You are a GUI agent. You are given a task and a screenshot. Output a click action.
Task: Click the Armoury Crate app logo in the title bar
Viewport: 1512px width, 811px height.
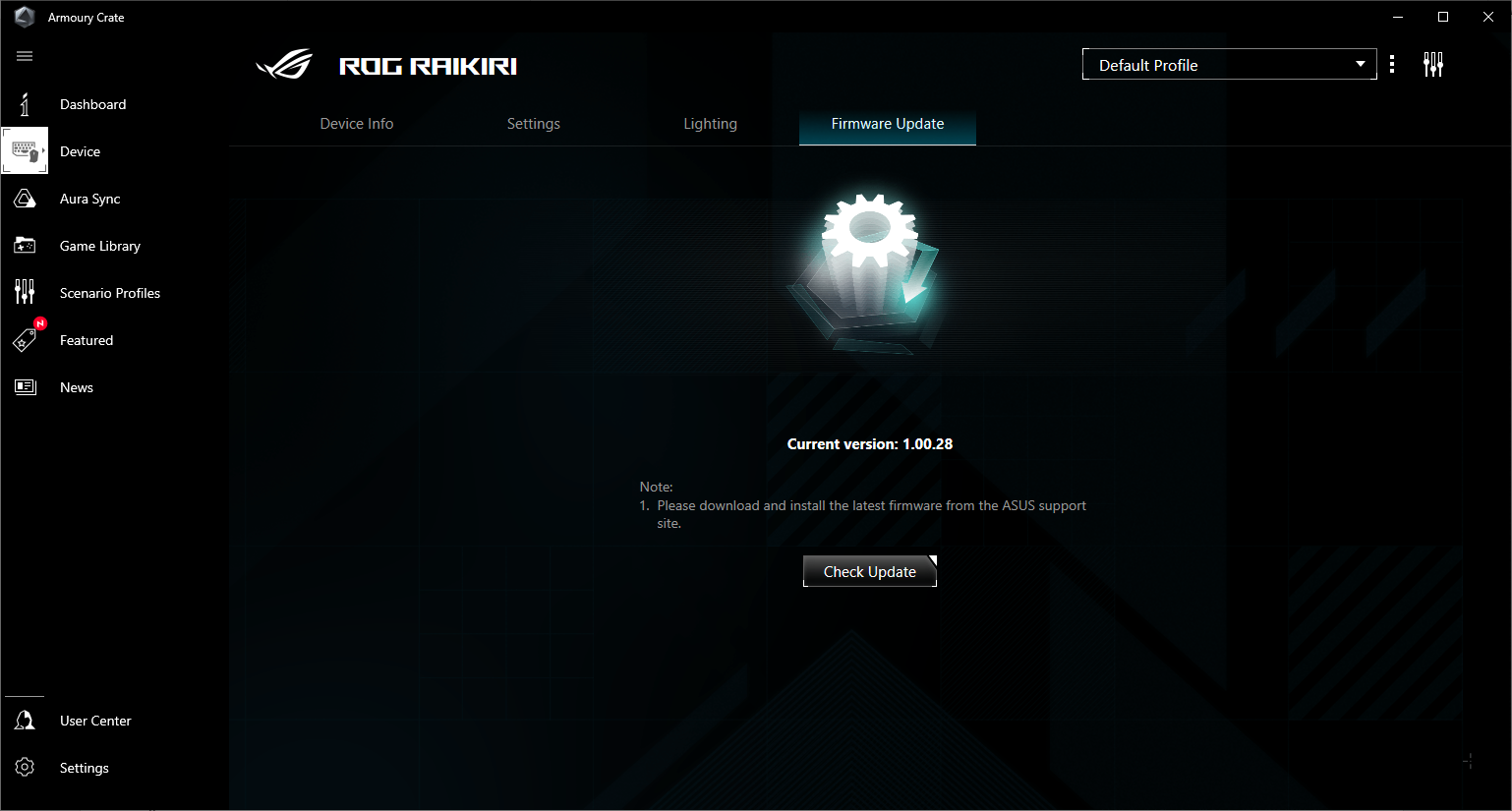pyautogui.click(x=25, y=17)
